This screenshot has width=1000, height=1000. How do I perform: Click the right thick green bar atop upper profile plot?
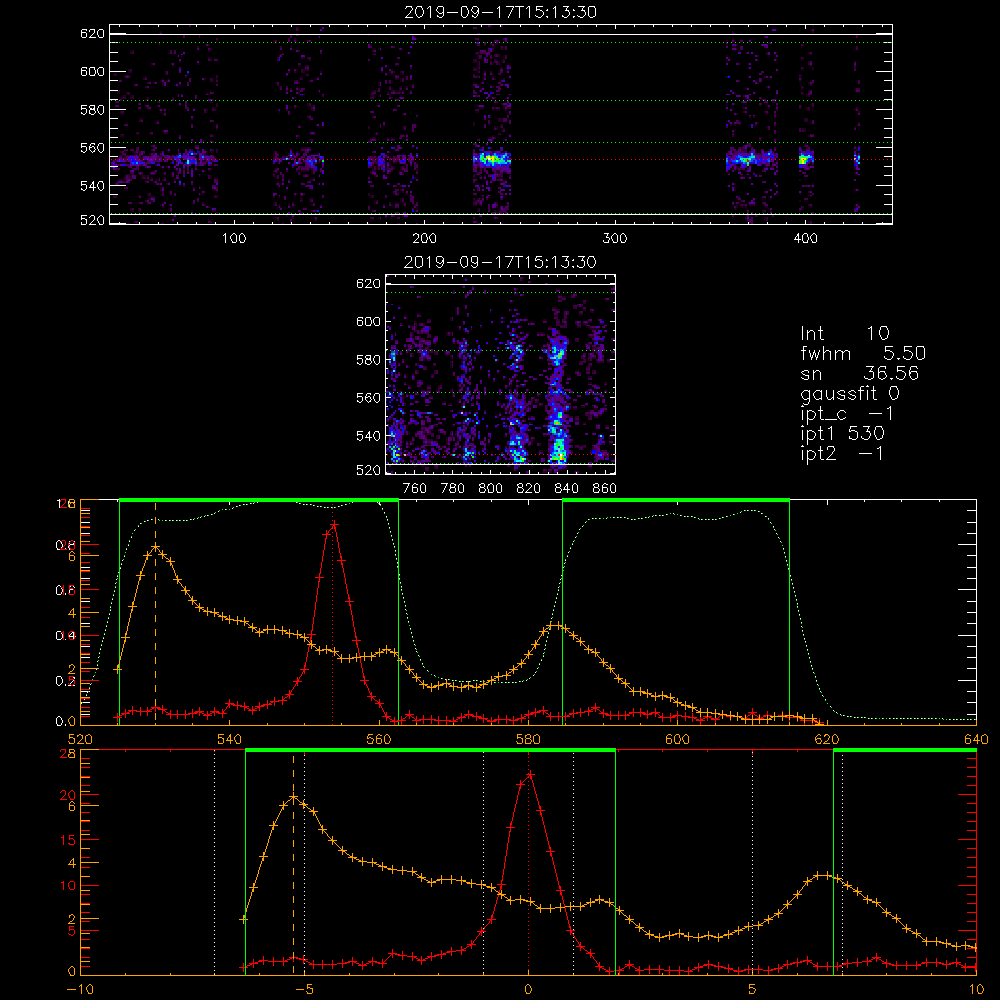[x=676, y=500]
